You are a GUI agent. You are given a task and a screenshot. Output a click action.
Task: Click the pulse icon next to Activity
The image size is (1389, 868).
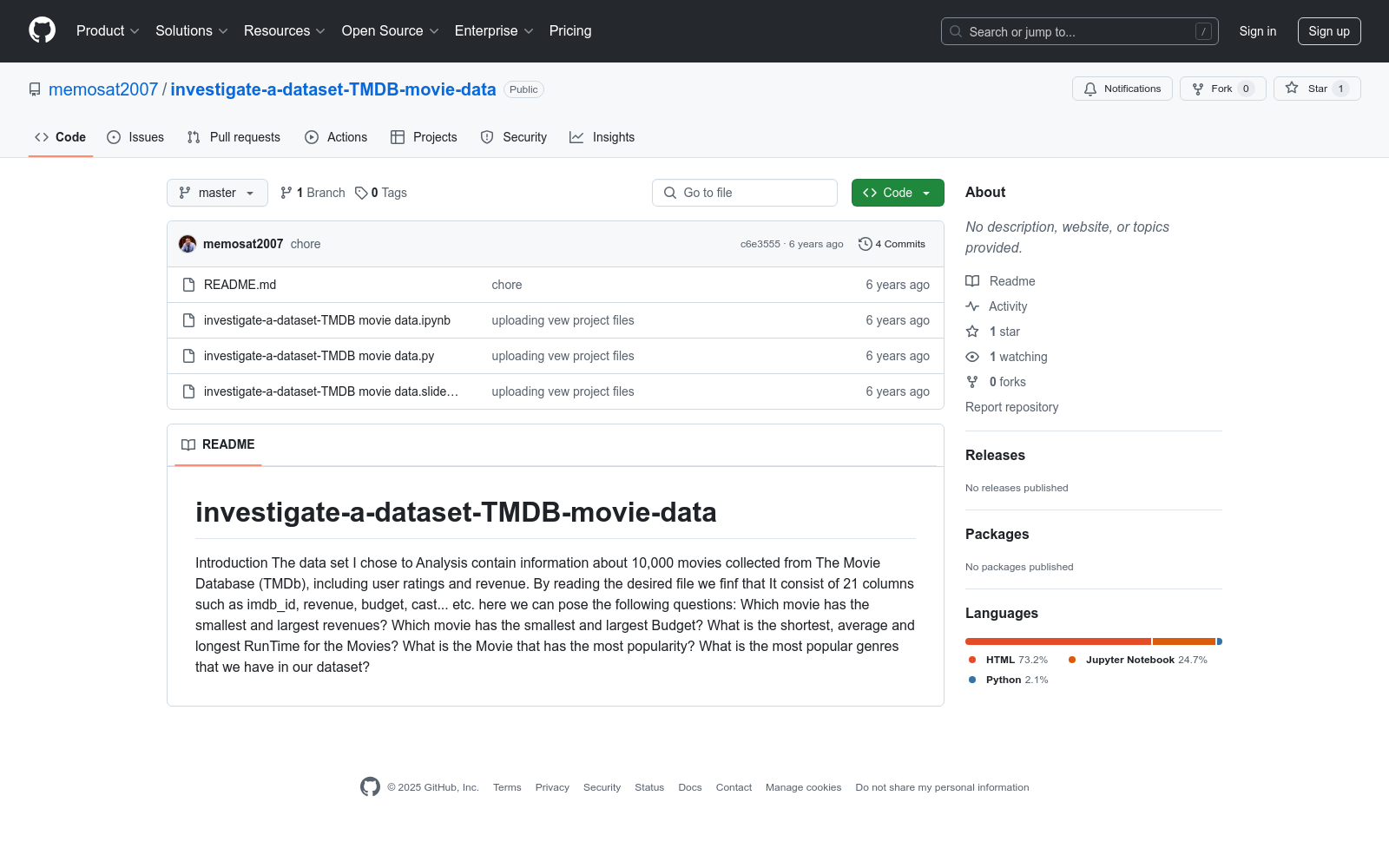pyautogui.click(x=972, y=306)
